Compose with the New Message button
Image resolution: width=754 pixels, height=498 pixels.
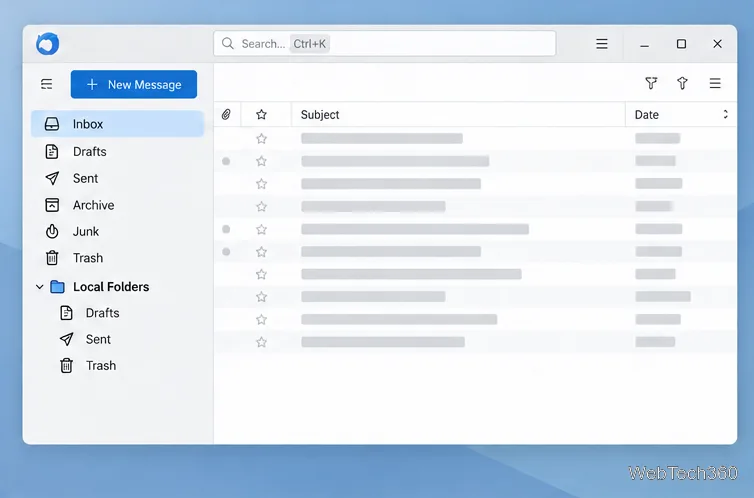[x=134, y=85]
